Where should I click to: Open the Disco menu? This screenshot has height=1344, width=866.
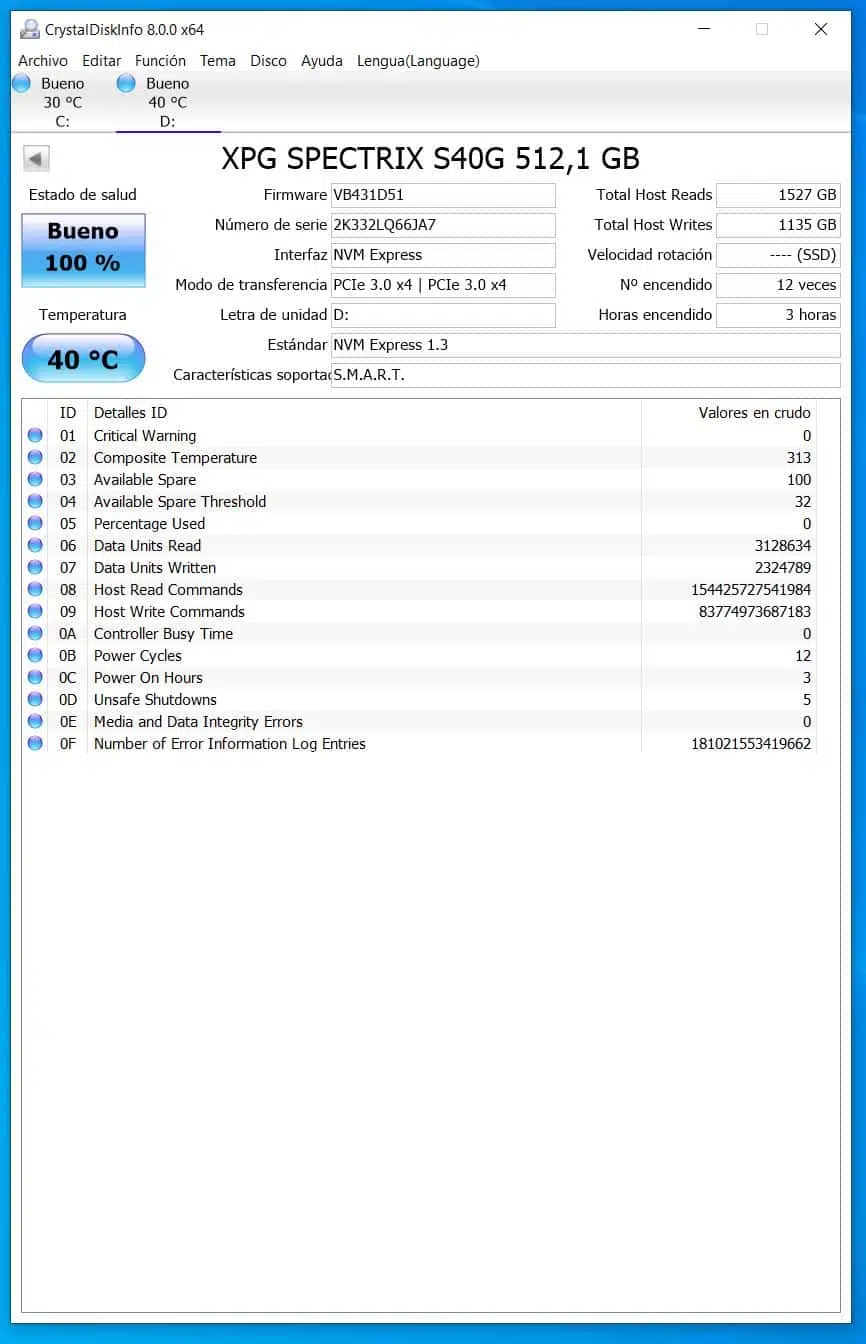point(268,61)
